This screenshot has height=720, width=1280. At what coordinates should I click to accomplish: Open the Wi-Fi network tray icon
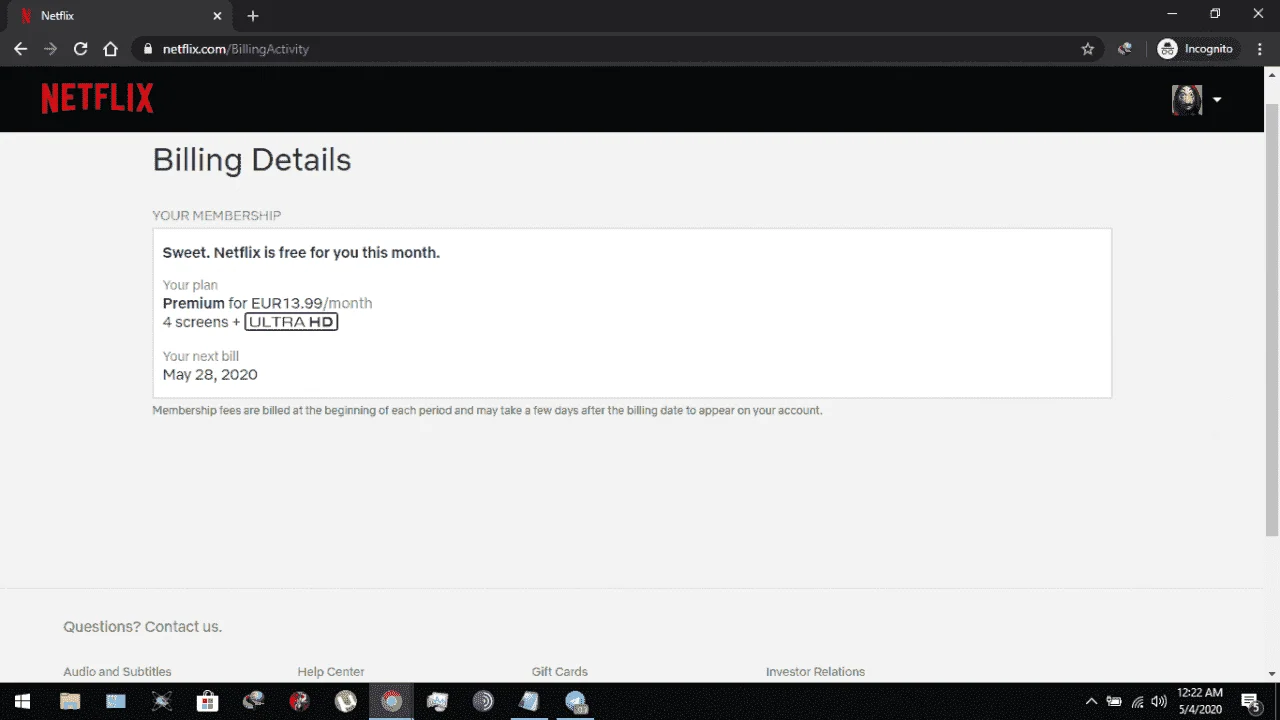point(1137,701)
